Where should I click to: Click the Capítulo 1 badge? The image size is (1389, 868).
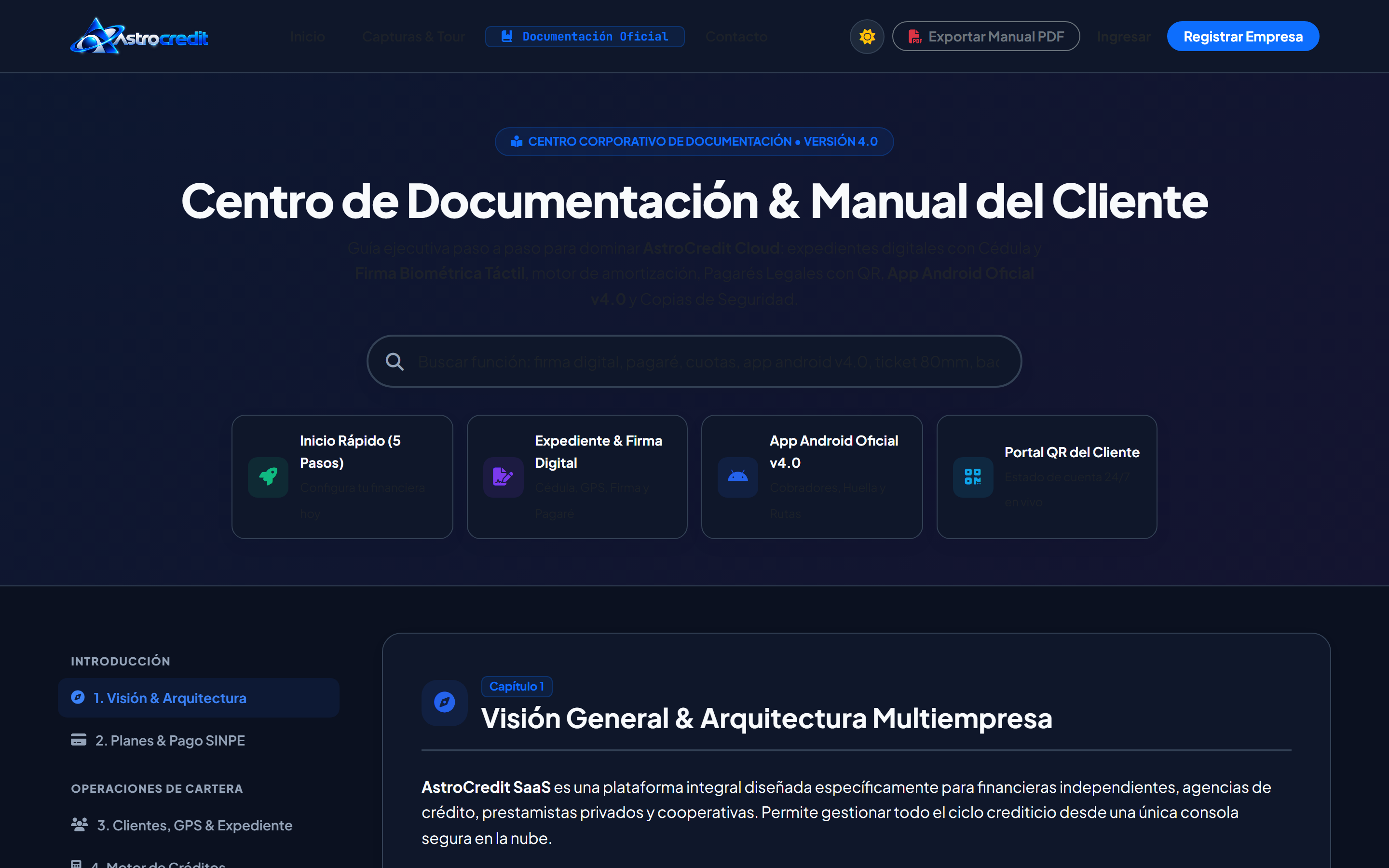(x=517, y=687)
